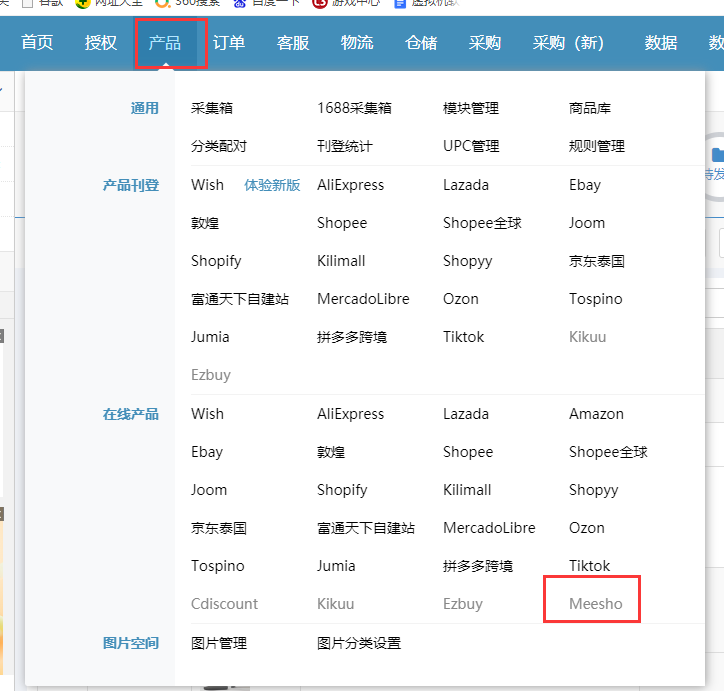Open the 客服 navigation tab
This screenshot has height=691, width=724.
point(293,43)
